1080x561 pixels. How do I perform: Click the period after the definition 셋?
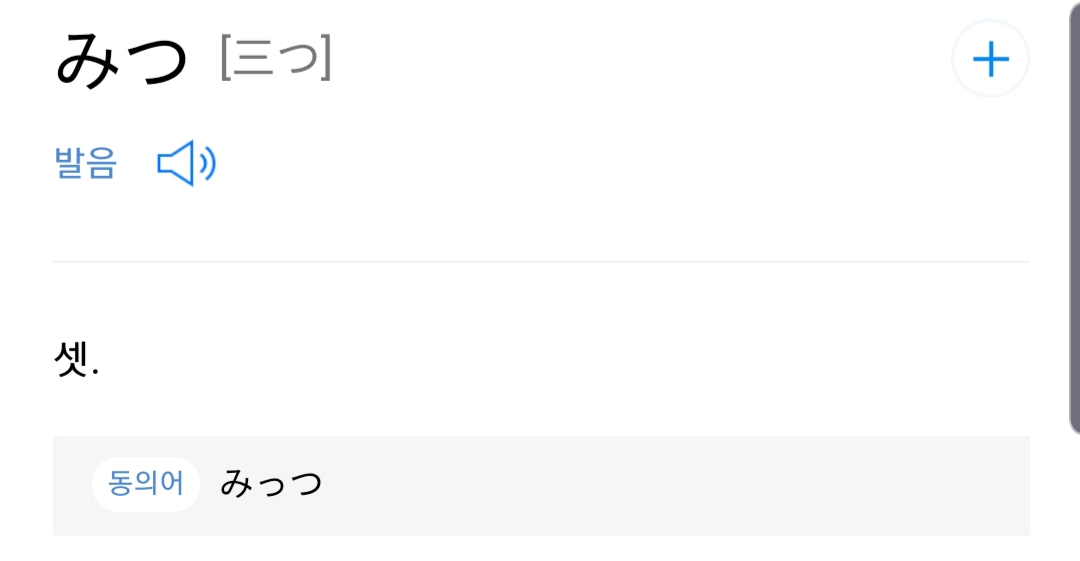point(95,372)
